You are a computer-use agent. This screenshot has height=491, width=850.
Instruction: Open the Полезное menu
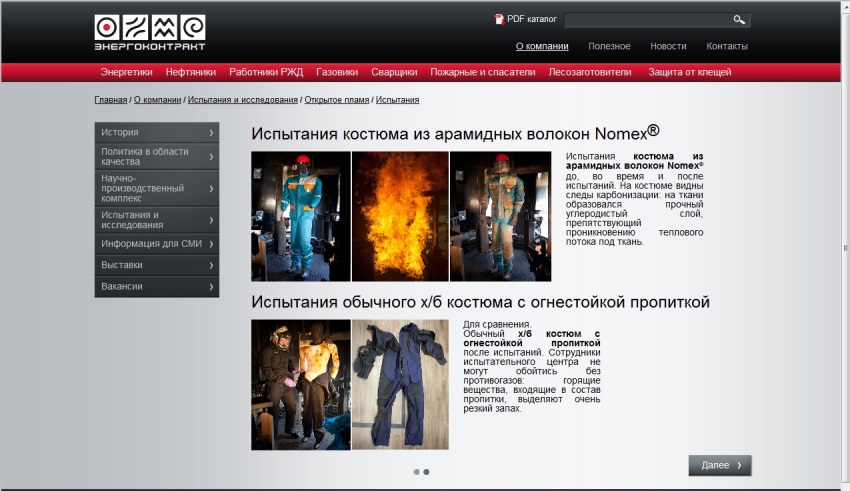(x=609, y=46)
